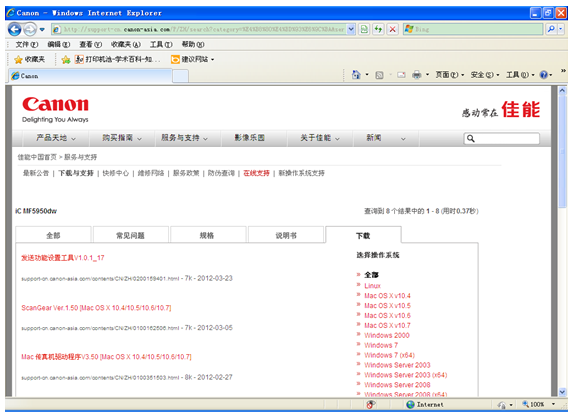576x419 pixels.
Task: Click the 影像乐园 navigation item
Action: coord(250,138)
